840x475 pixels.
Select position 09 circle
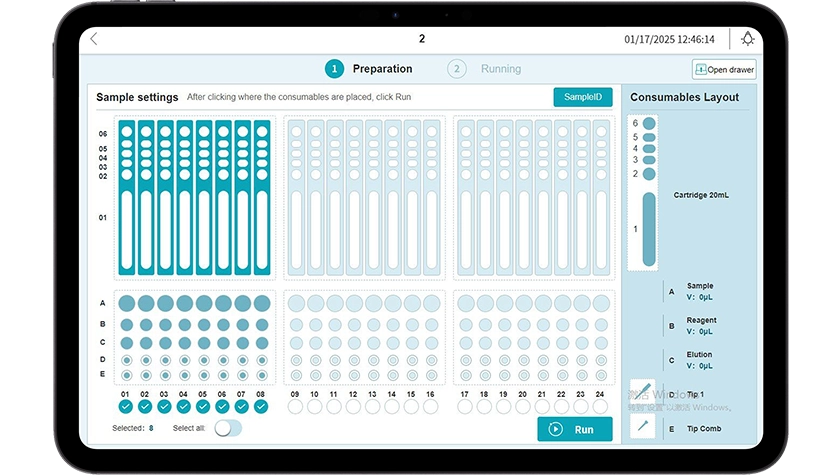point(295,407)
